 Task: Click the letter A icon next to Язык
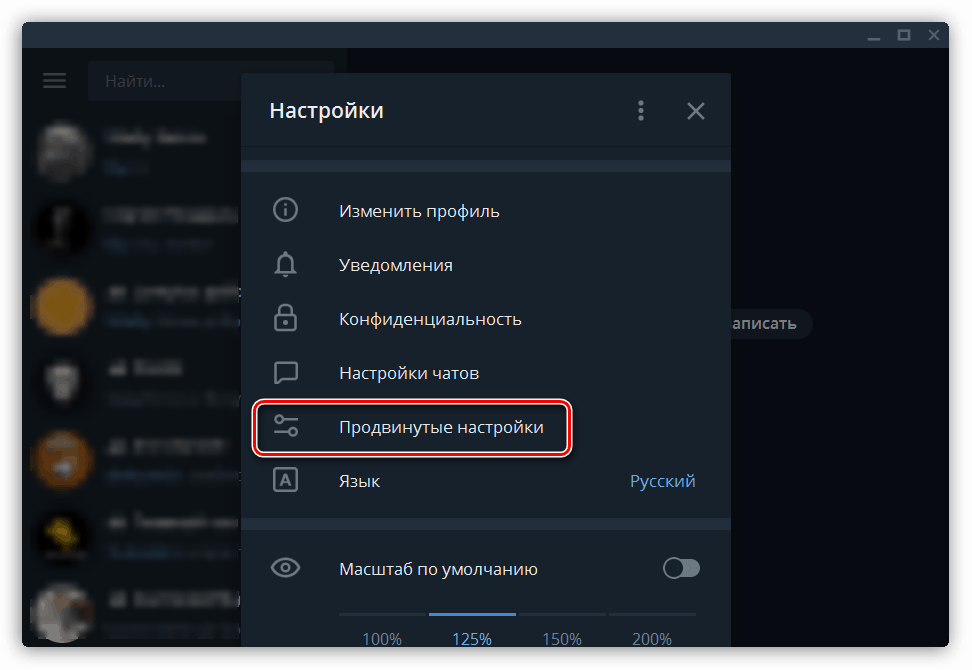286,480
